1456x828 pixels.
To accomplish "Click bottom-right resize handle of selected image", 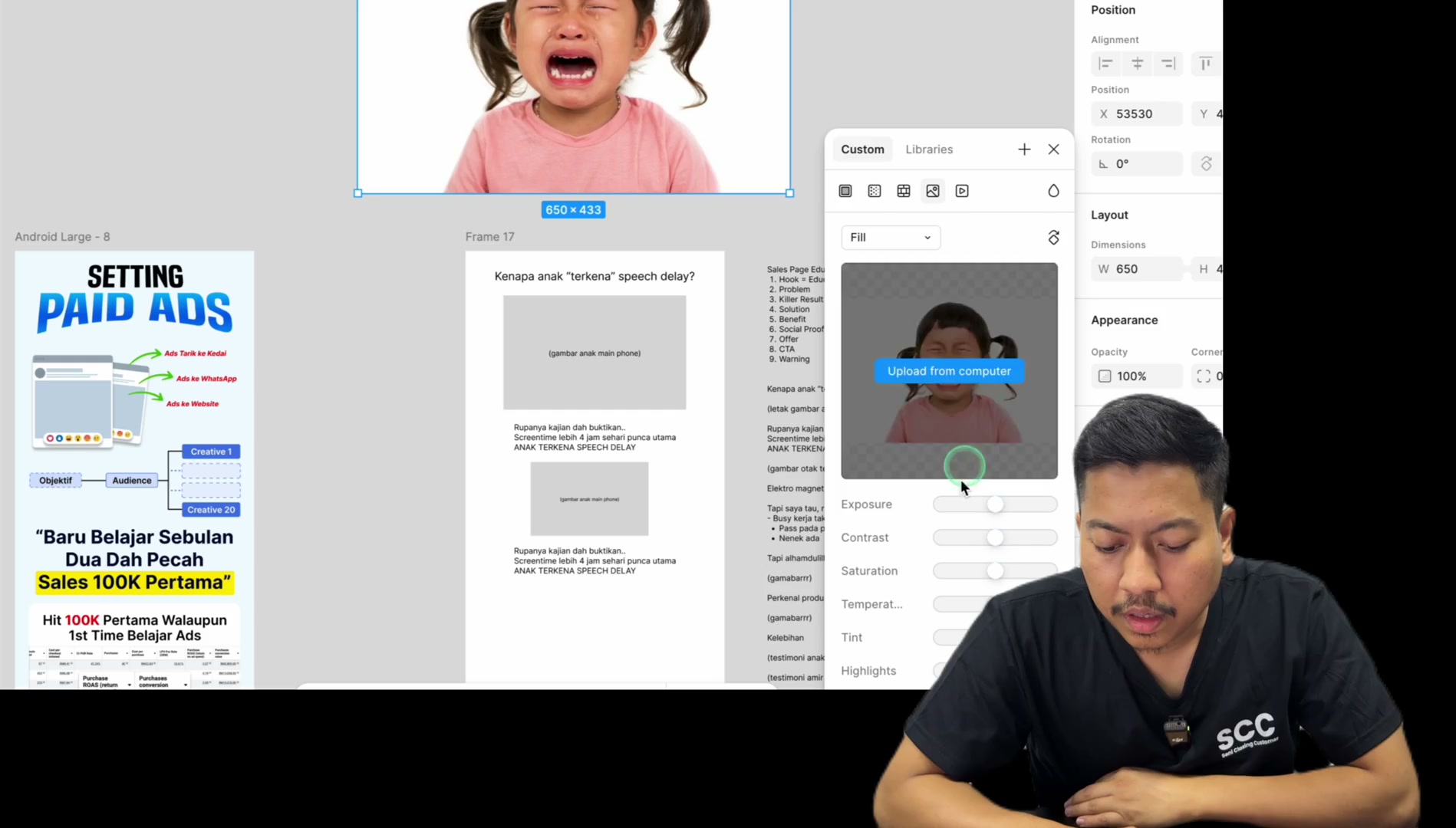I will click(789, 193).
